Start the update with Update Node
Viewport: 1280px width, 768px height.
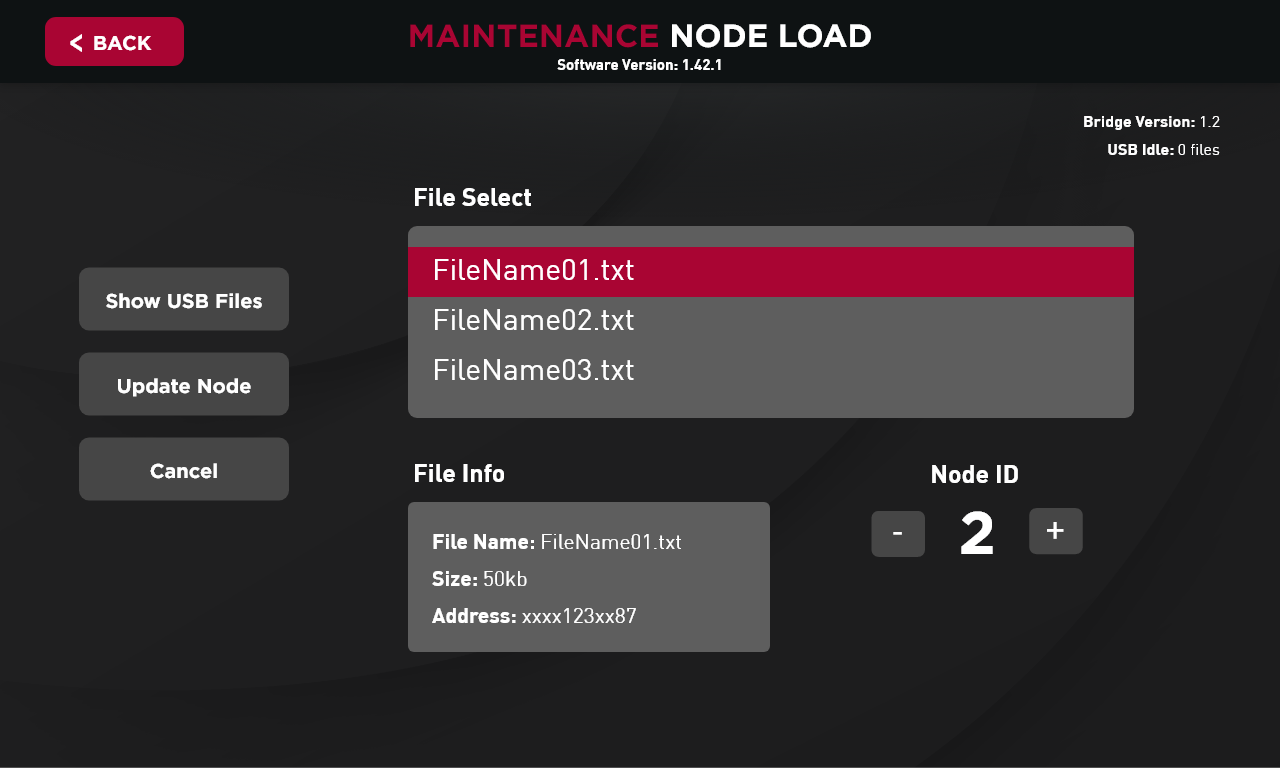pyautogui.click(x=184, y=385)
